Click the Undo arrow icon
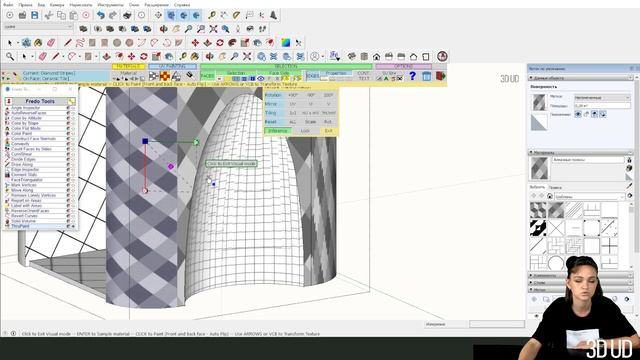This screenshot has height=360, width=640. coord(100,16)
